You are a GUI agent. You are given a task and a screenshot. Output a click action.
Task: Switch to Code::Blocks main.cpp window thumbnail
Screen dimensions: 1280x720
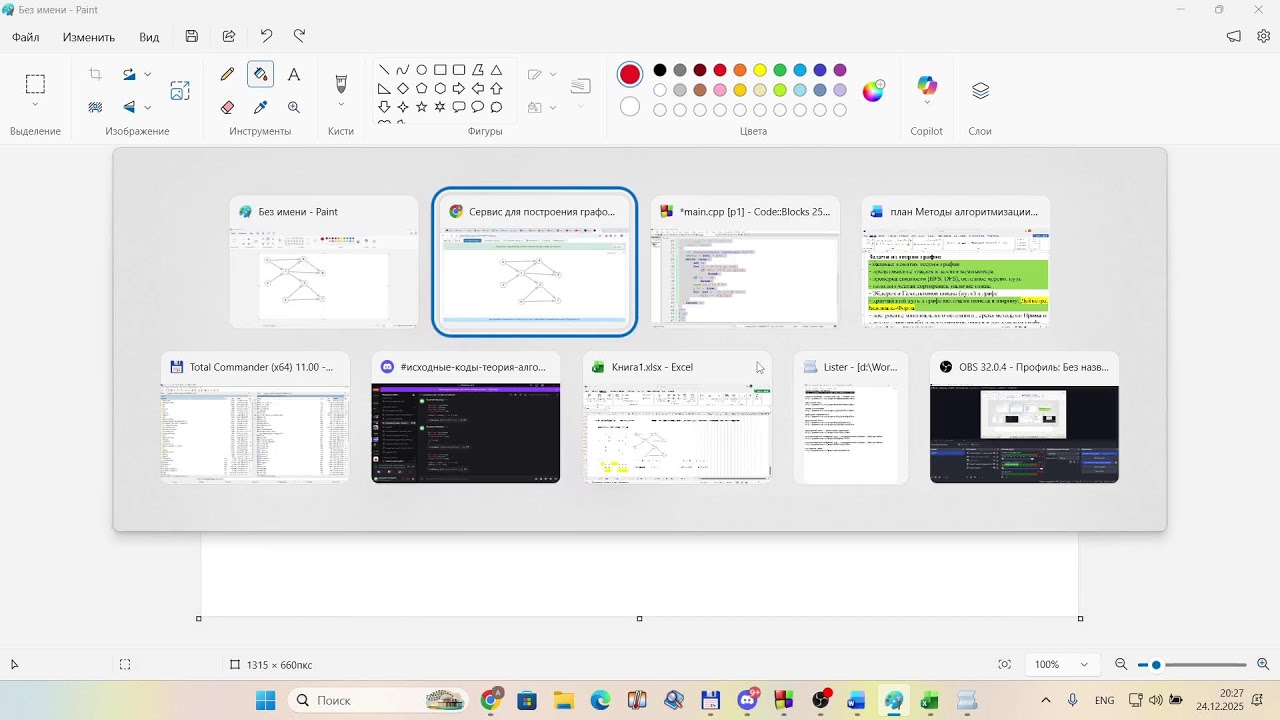tap(745, 262)
